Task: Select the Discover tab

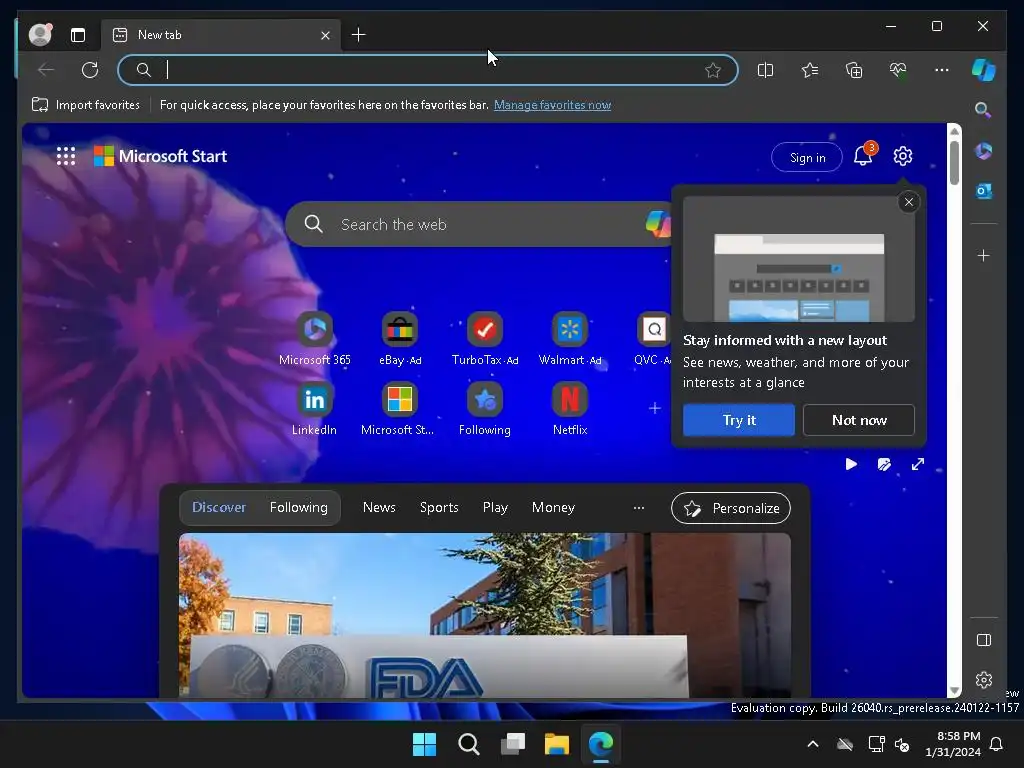Action: [x=219, y=507]
